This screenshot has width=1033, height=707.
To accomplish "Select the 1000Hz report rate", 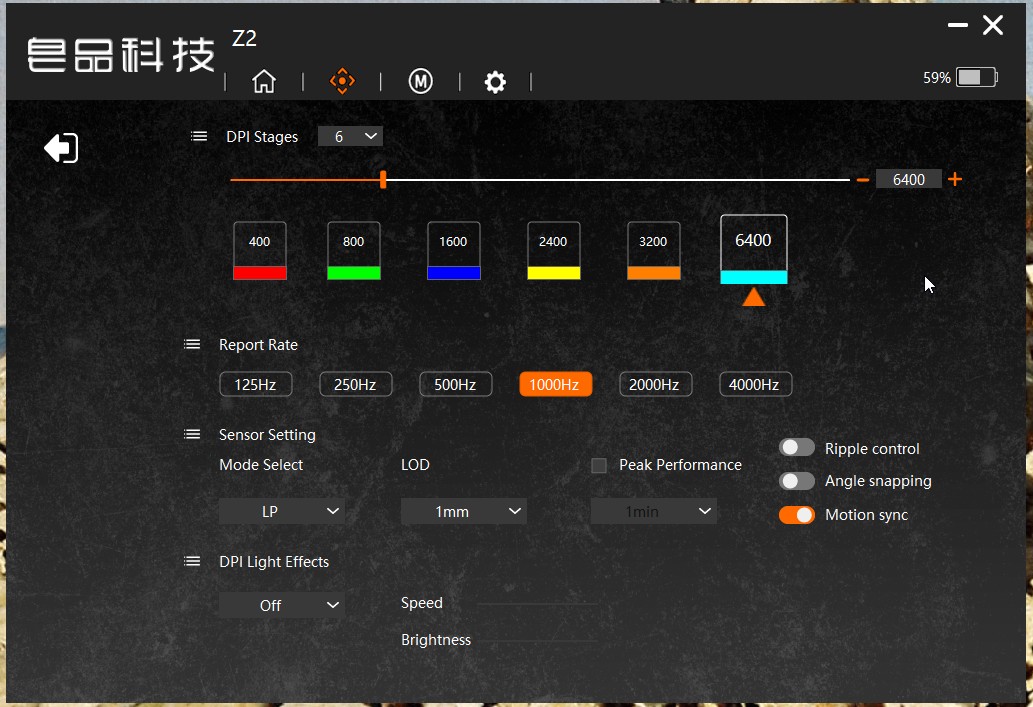I will point(555,384).
